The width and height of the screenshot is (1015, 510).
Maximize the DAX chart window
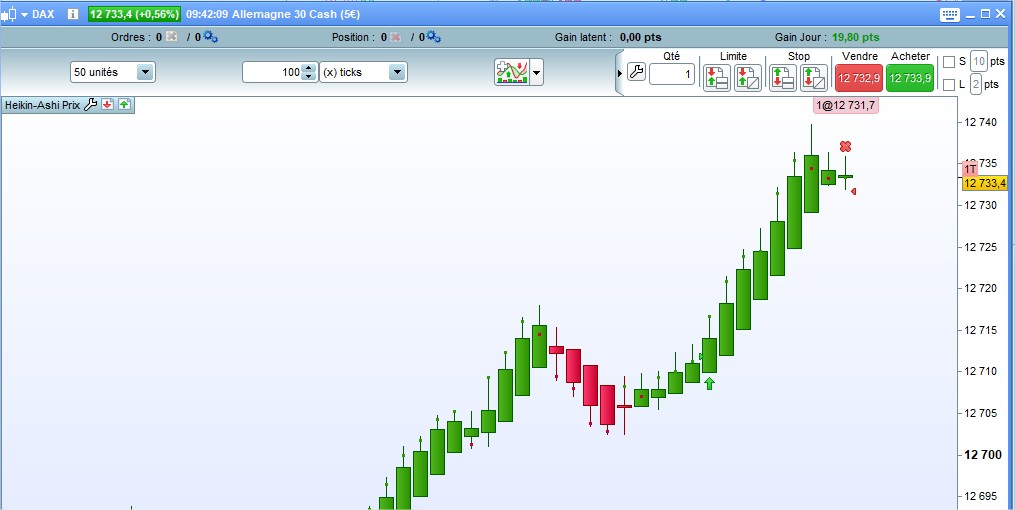pyautogui.click(x=985, y=14)
